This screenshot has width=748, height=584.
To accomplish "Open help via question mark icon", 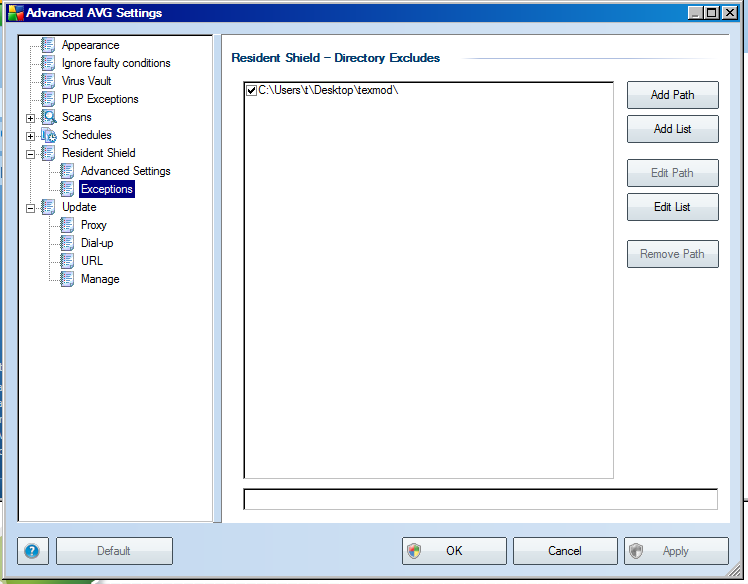I will point(32,551).
